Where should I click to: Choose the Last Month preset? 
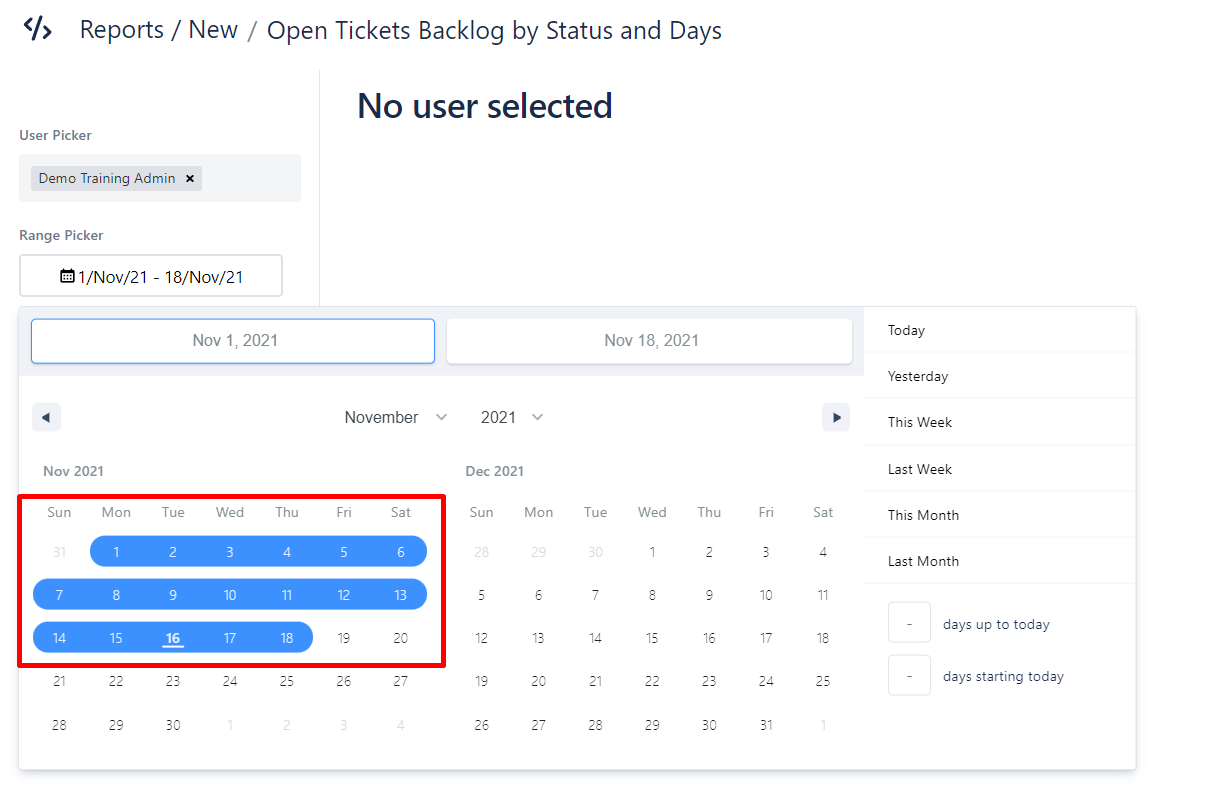(922, 561)
